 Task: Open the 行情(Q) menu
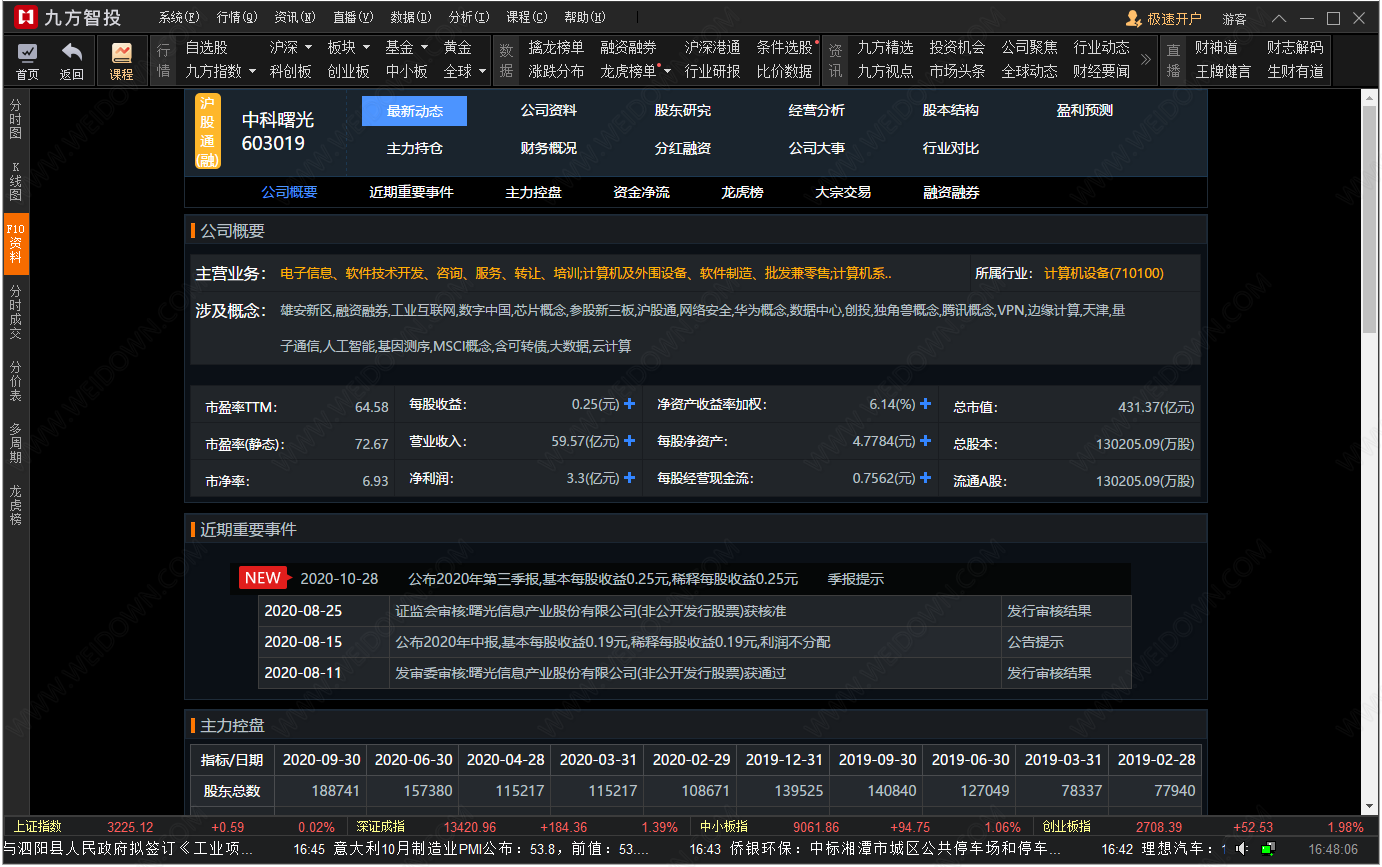(x=237, y=18)
